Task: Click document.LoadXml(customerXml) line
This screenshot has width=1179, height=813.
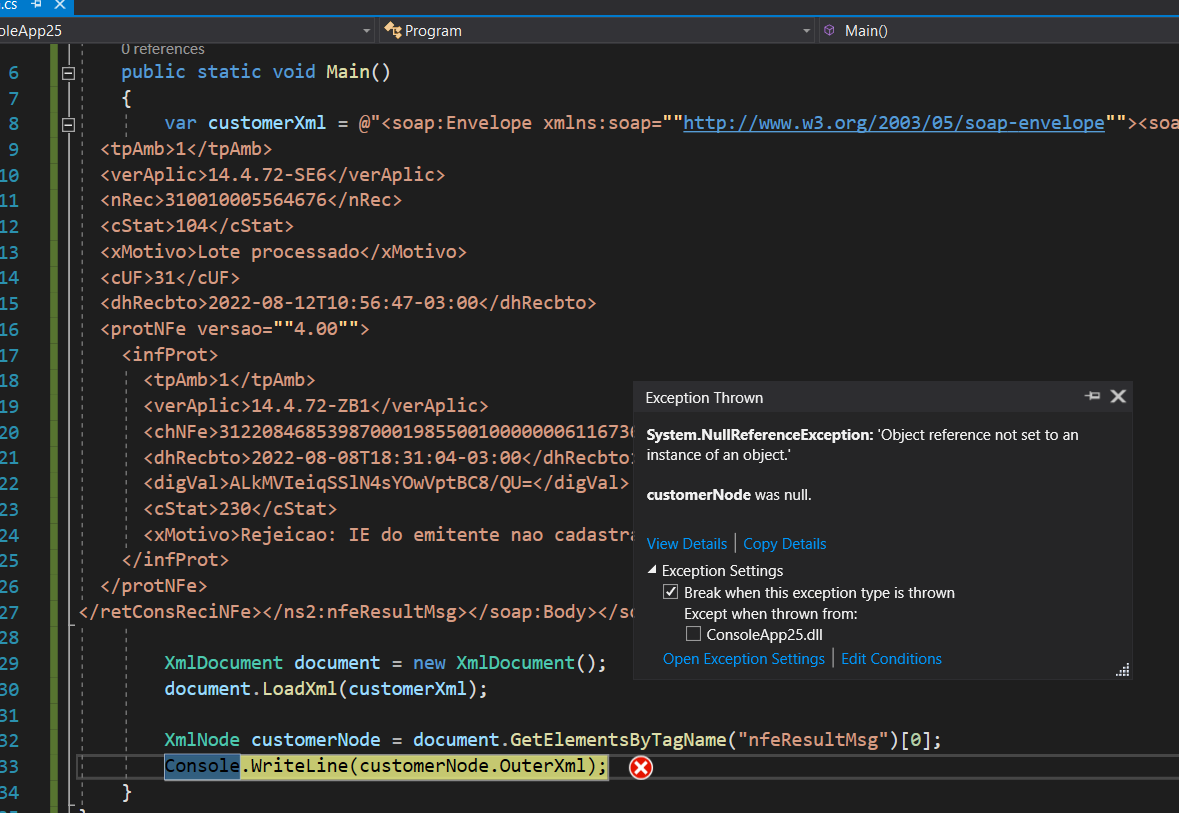Action: tap(326, 689)
